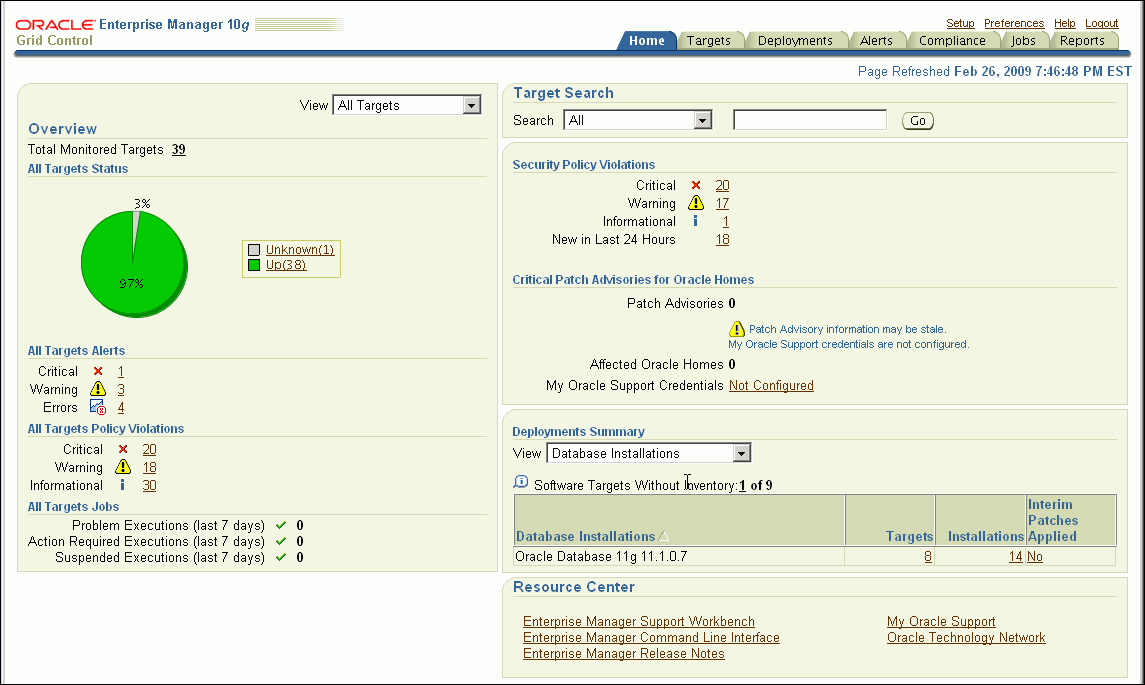
Task: Click the Logout link
Action: coord(1101,23)
